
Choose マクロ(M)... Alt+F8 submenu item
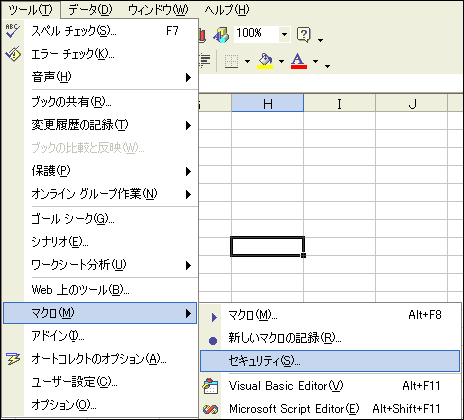pyautogui.click(x=330, y=315)
